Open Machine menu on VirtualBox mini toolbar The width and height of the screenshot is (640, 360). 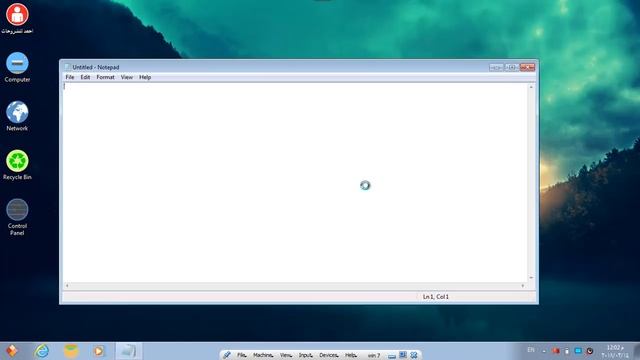click(x=263, y=356)
